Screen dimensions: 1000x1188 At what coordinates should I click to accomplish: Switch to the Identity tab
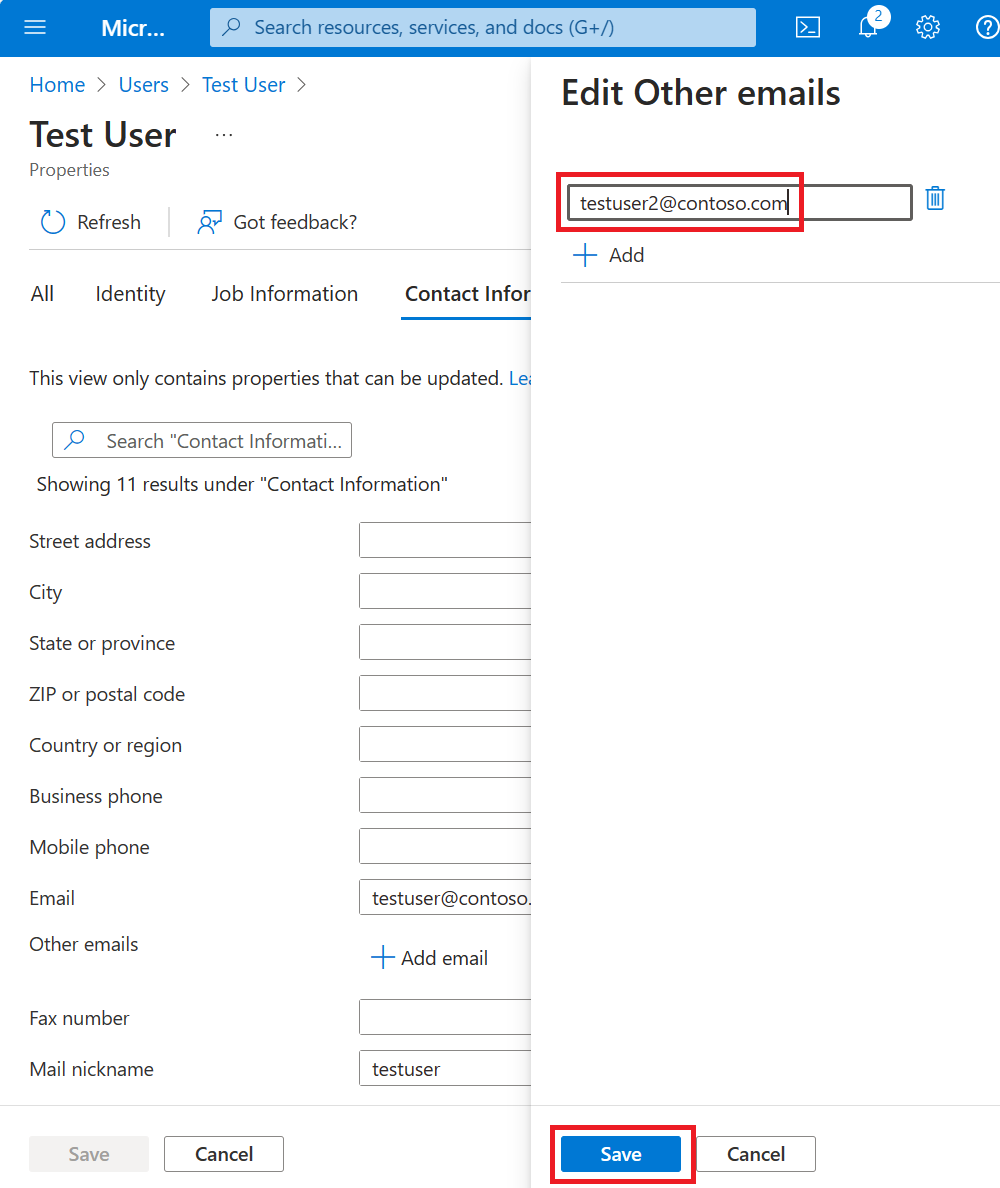(130, 294)
